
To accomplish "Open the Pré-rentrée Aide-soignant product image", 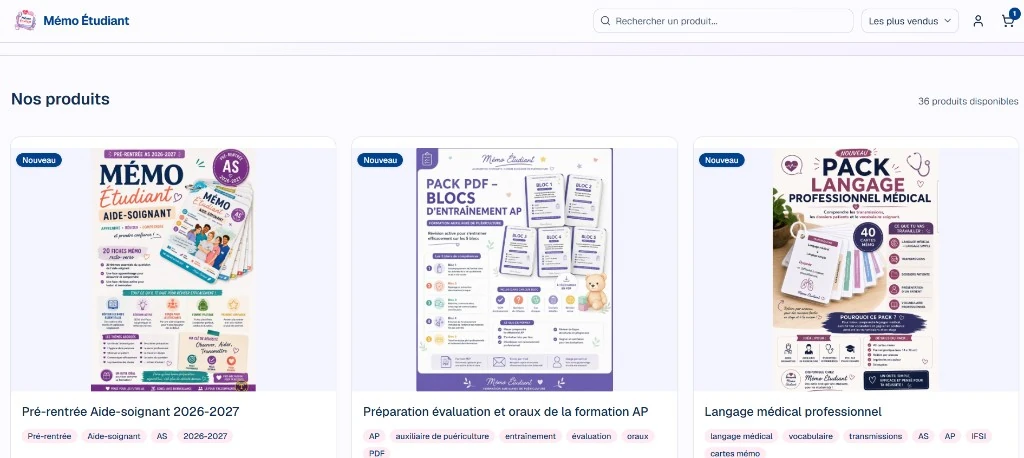I will click(173, 270).
